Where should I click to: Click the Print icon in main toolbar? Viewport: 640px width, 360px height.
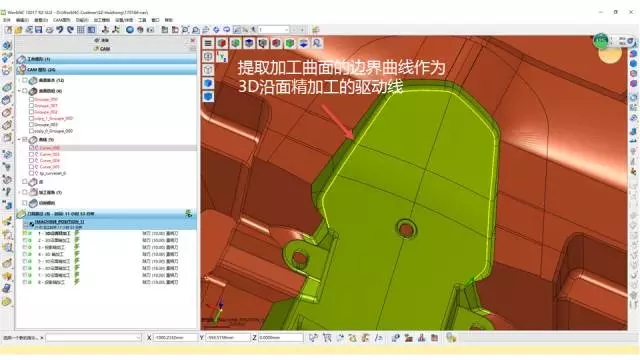tap(49, 30)
